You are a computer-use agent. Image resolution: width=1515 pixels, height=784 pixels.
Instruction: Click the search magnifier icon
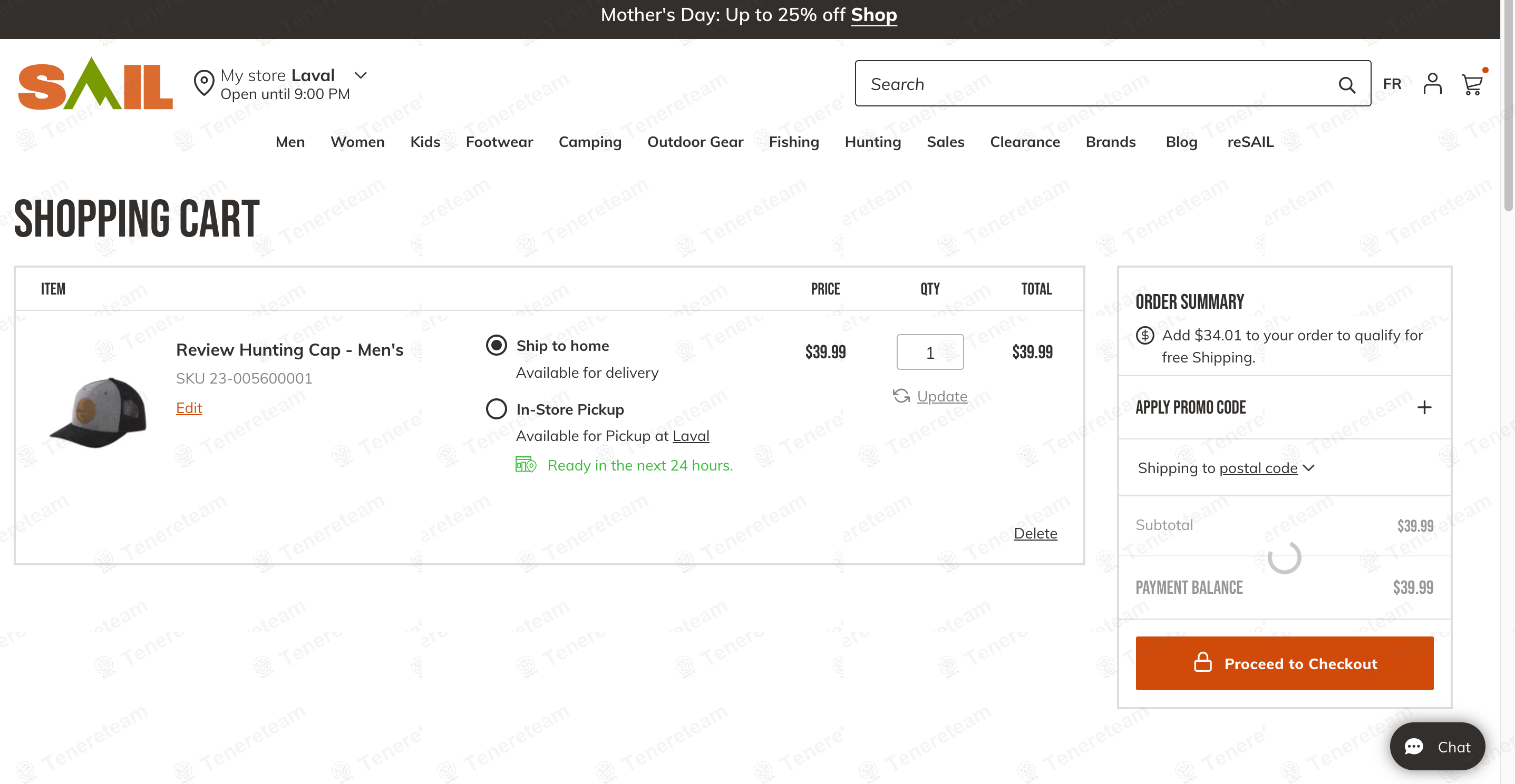coord(1346,85)
